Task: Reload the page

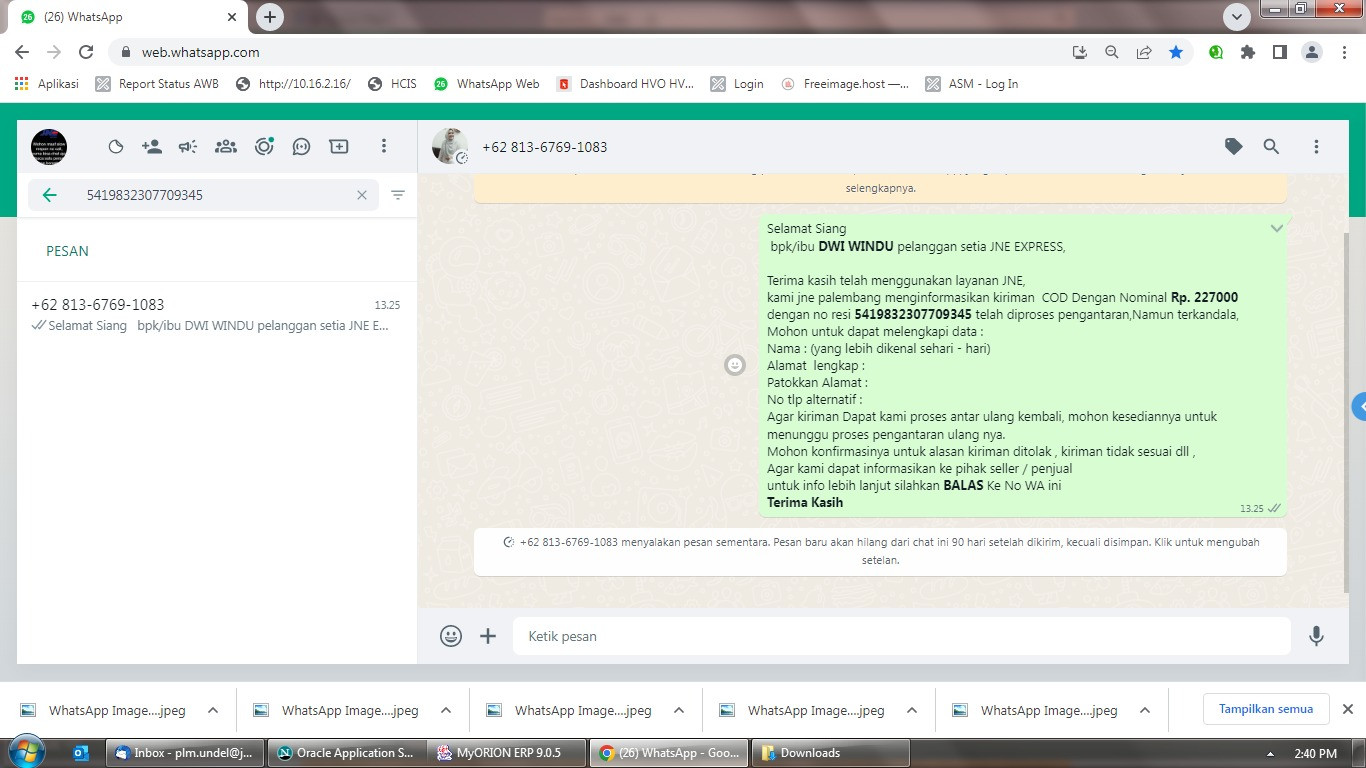Action: 86,52
